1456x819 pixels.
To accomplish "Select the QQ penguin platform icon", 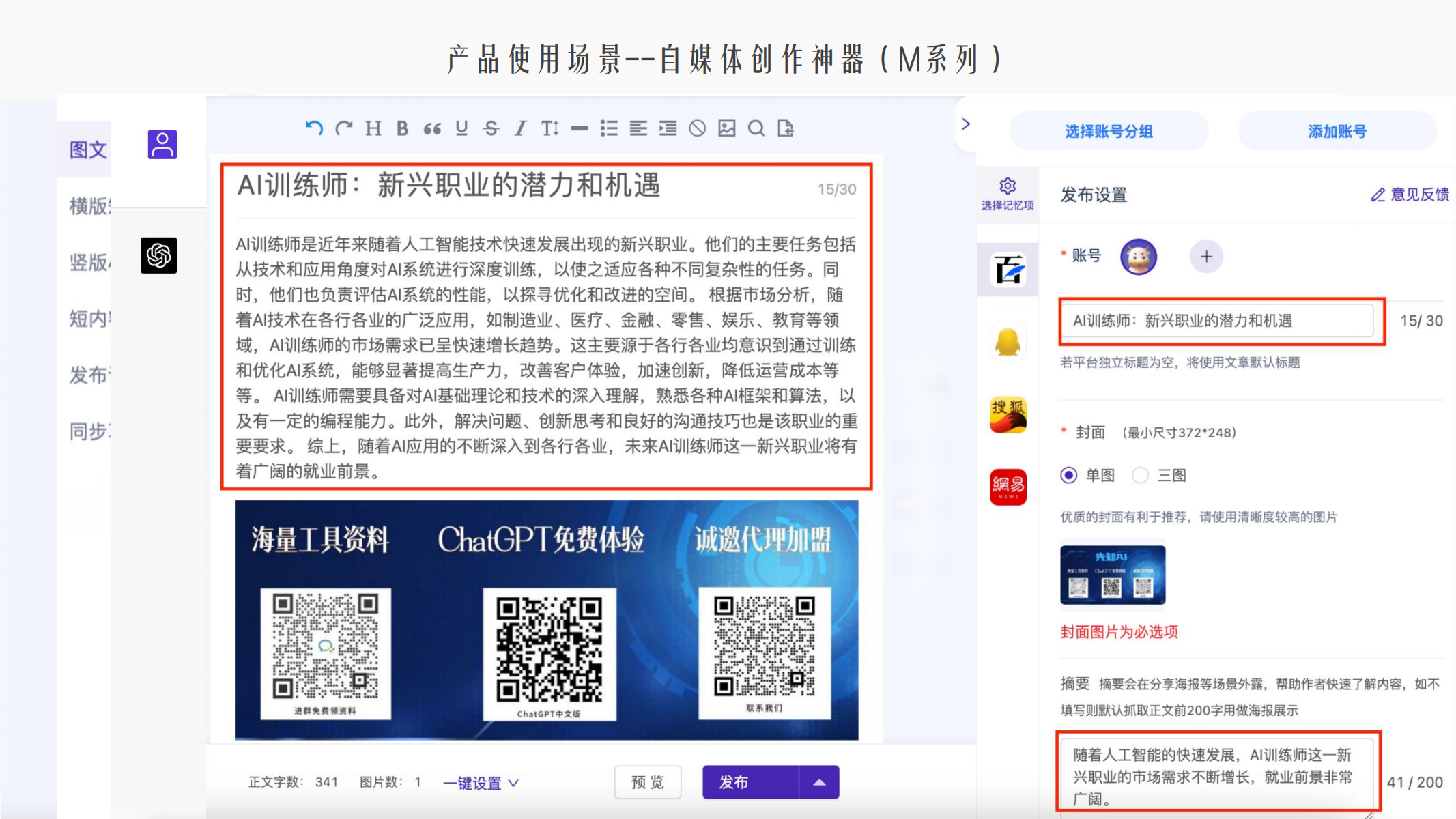I will point(1008,343).
